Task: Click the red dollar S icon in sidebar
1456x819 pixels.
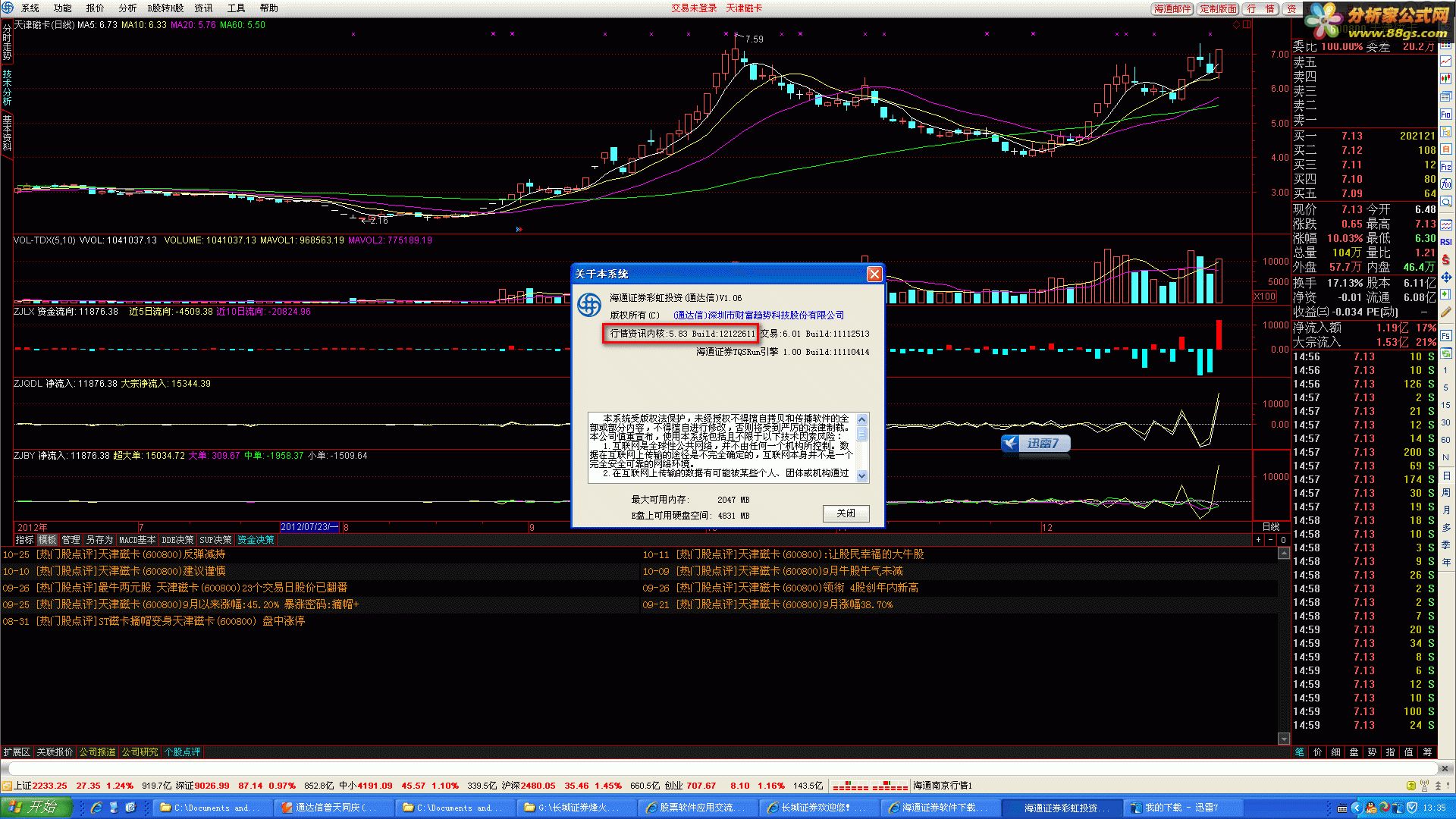Action: click(1446, 259)
